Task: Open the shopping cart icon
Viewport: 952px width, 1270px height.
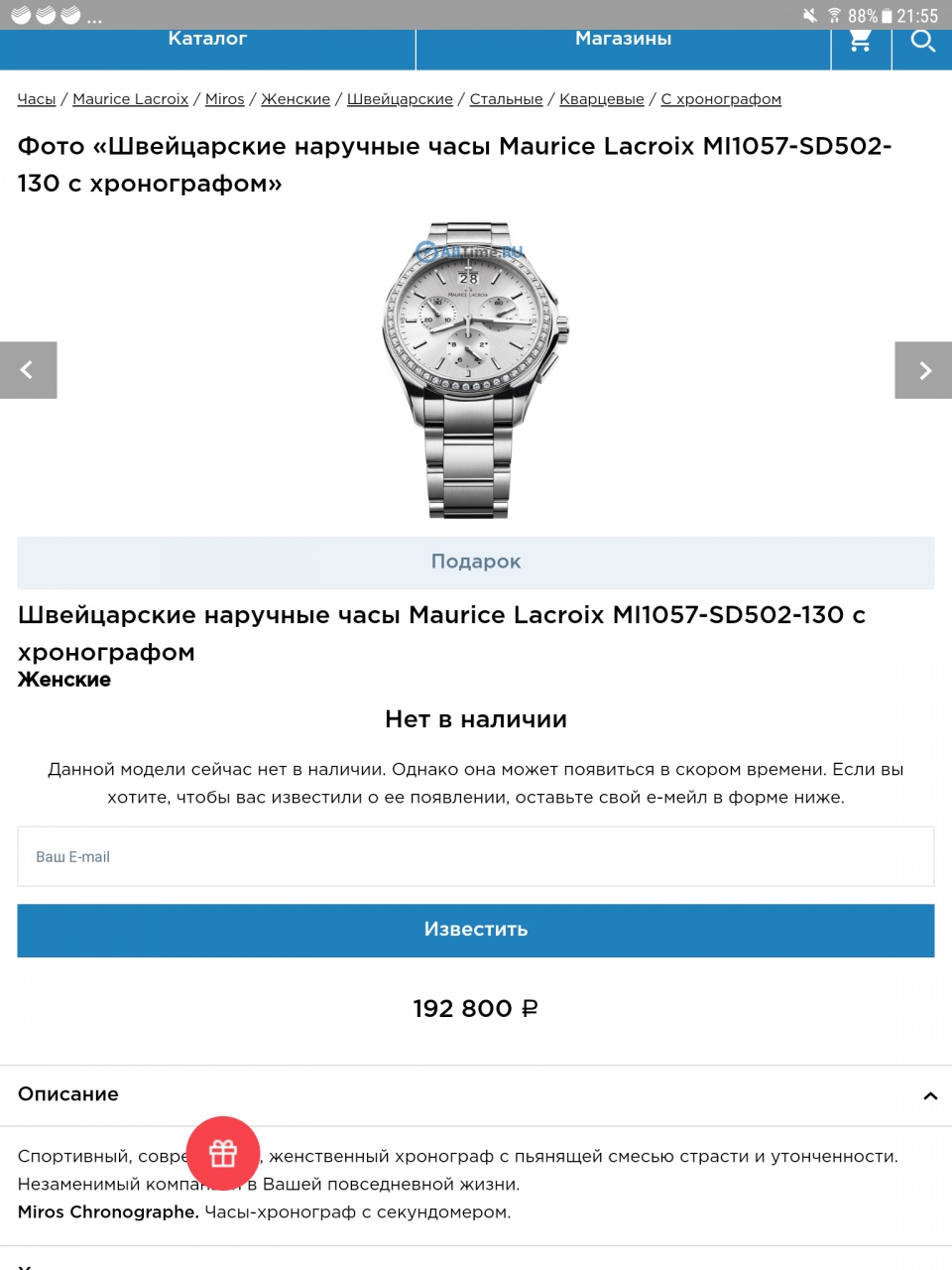Action: click(x=861, y=42)
